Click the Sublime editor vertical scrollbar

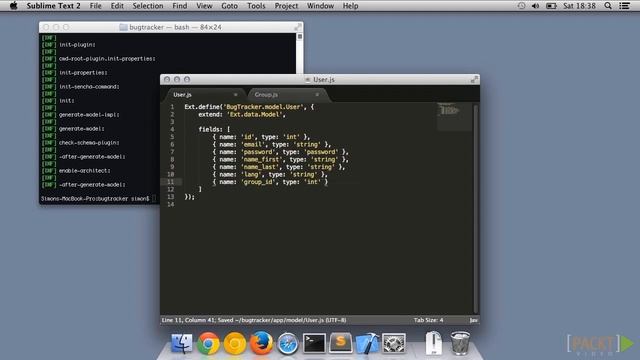click(x=476, y=208)
